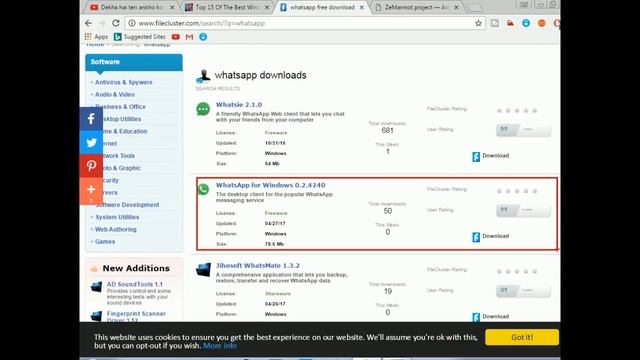Download WhatsApp for Windows 0.2.4240
This screenshot has height=360, width=640.
[x=491, y=237]
